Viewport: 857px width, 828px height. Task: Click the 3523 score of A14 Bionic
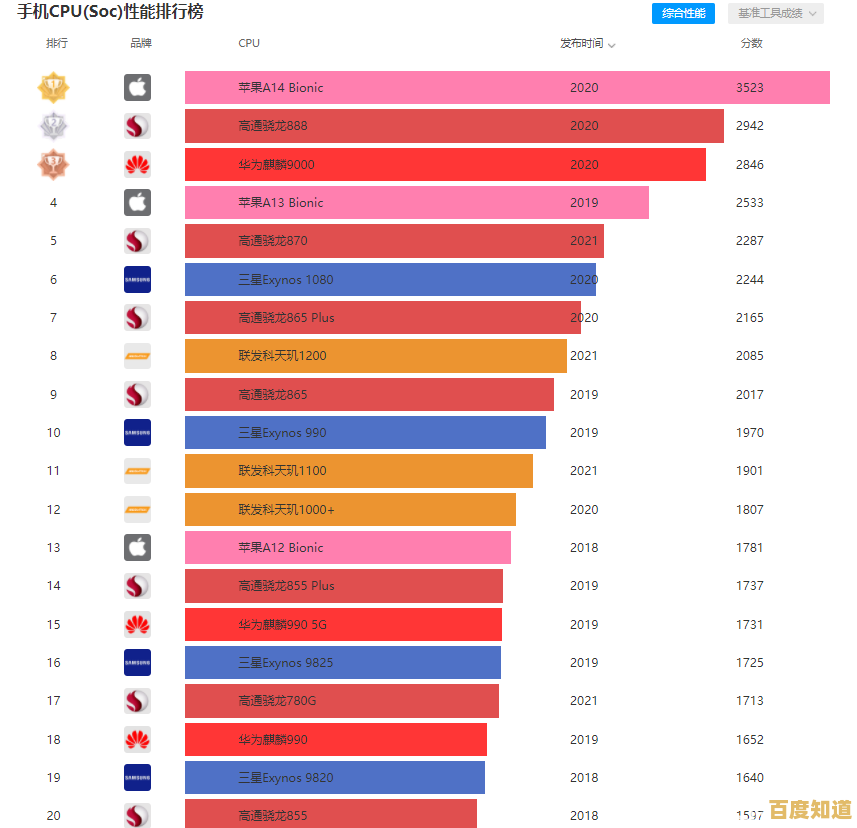[749, 88]
